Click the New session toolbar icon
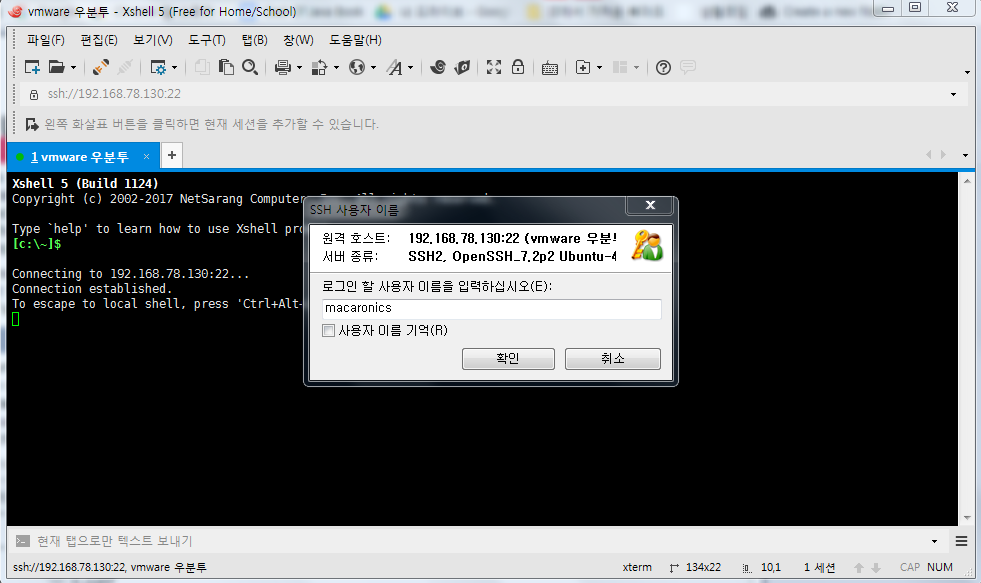This screenshot has height=583, width=981. (x=32, y=67)
